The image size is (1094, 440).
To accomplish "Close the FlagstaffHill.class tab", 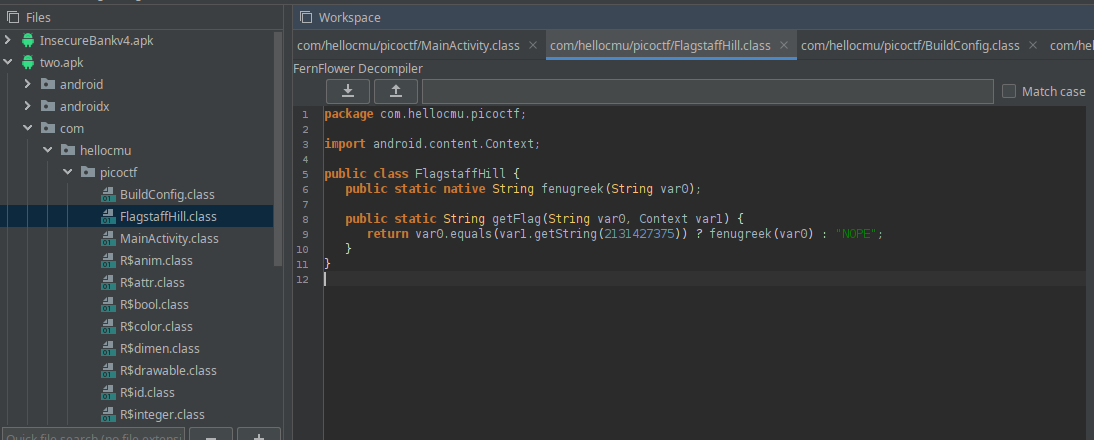I will coord(784,45).
